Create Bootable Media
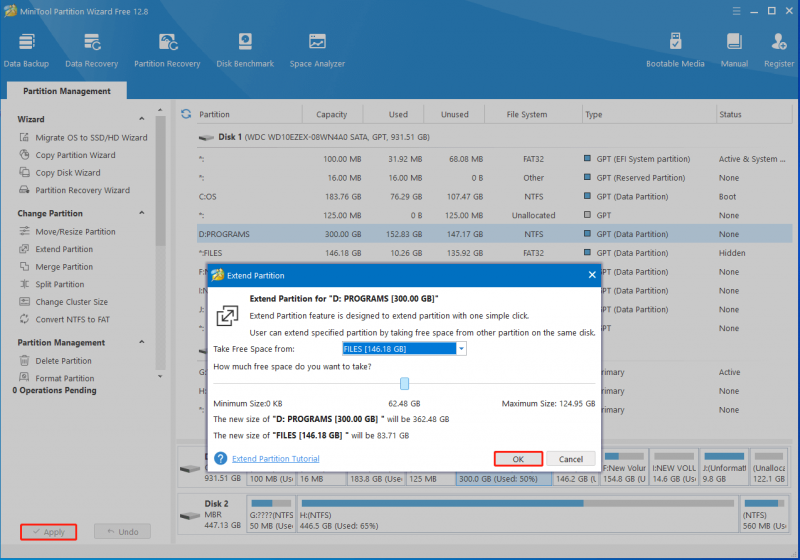 pyautogui.click(x=675, y=50)
